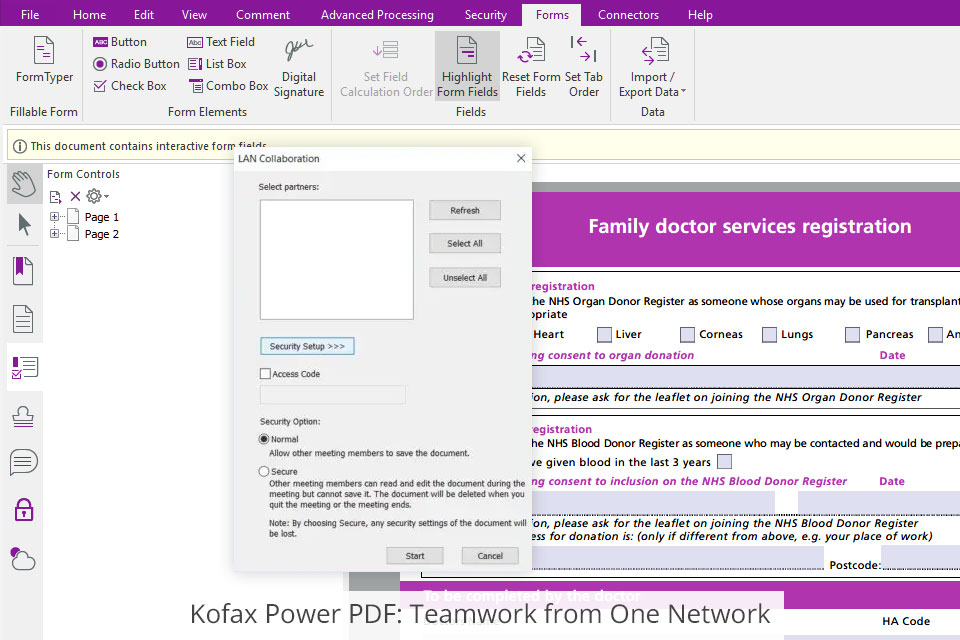Open Set Tab Order

coord(583,67)
